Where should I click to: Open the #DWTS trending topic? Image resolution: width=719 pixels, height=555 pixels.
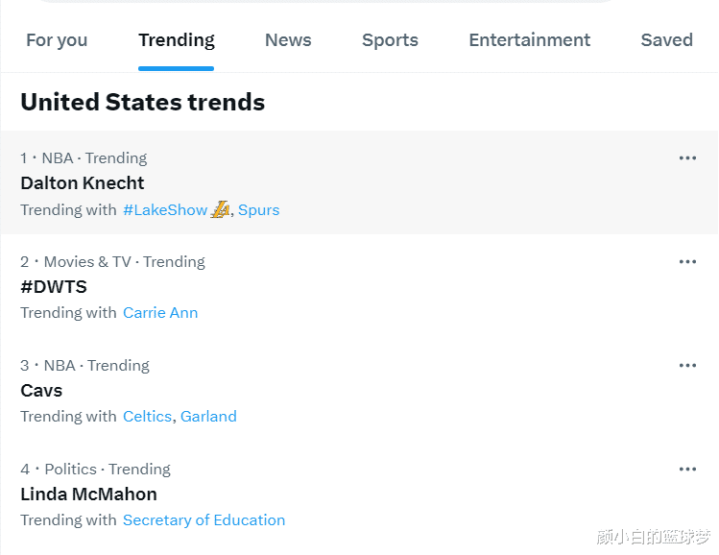(54, 287)
